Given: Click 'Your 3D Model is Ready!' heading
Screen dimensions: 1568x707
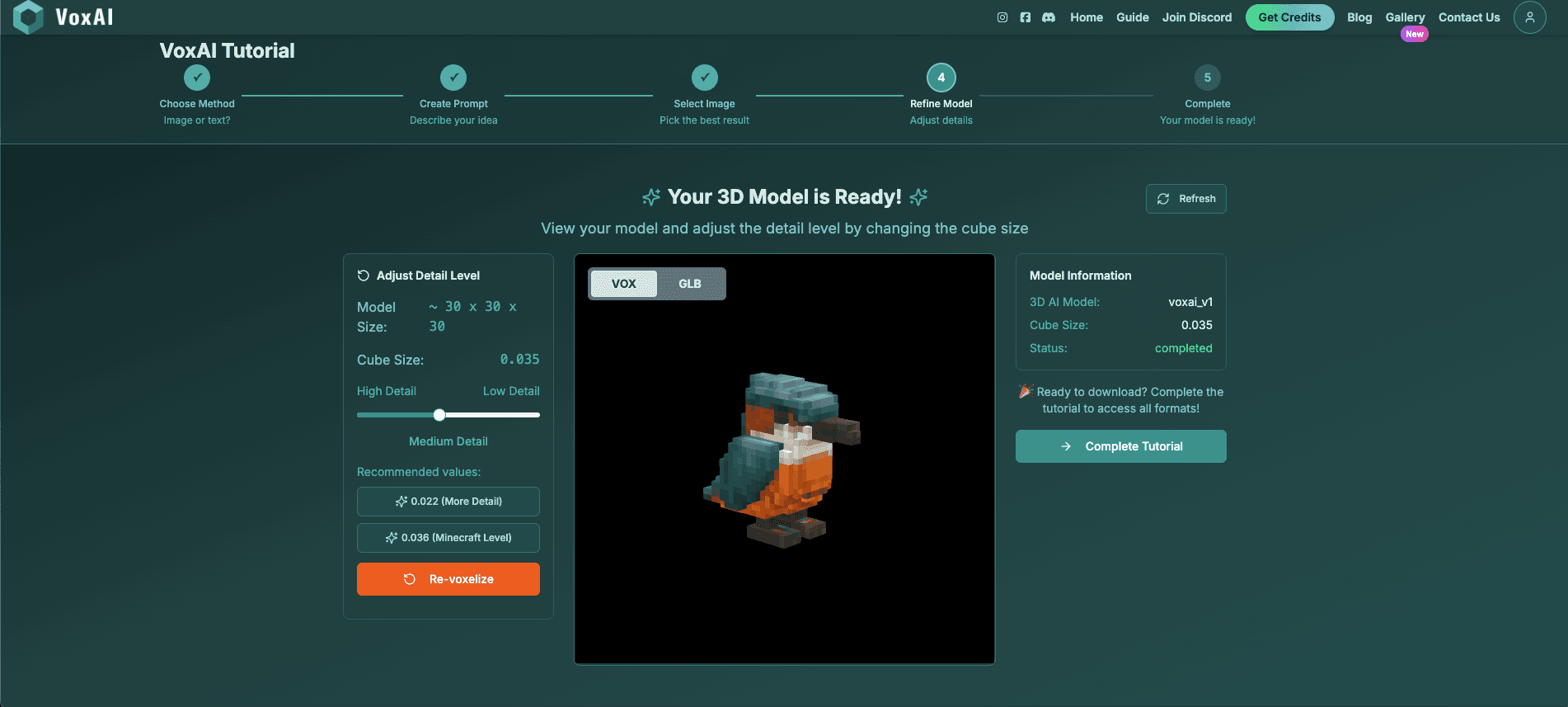Looking at the screenshot, I should pos(785,197).
